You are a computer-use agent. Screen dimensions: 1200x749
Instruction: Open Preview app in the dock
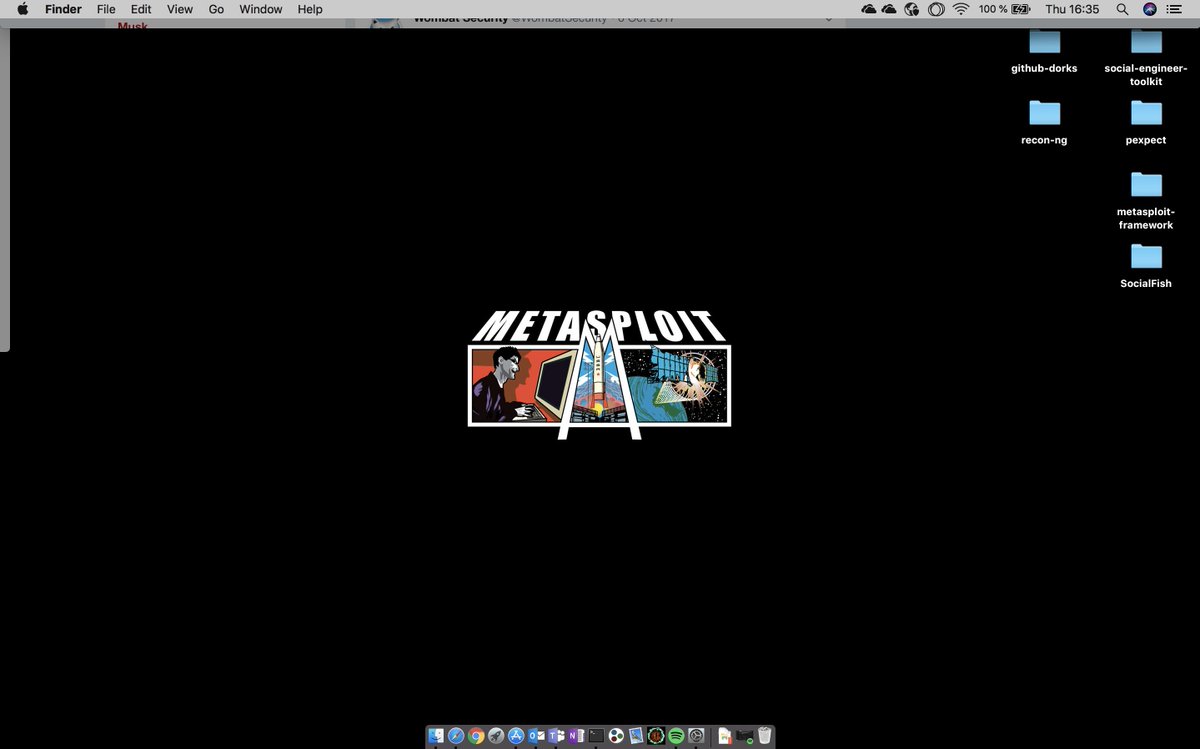(636, 736)
